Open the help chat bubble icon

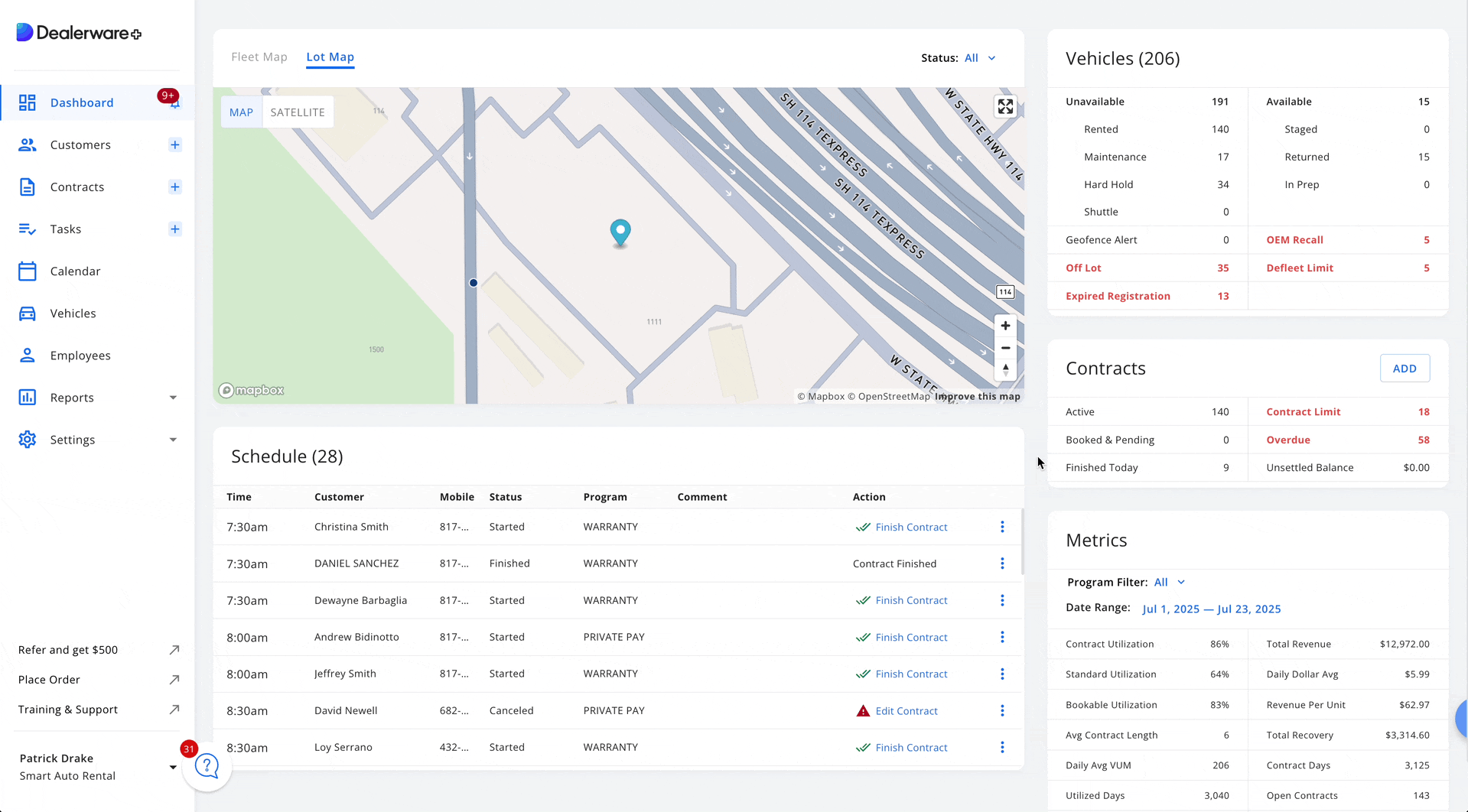(x=207, y=766)
